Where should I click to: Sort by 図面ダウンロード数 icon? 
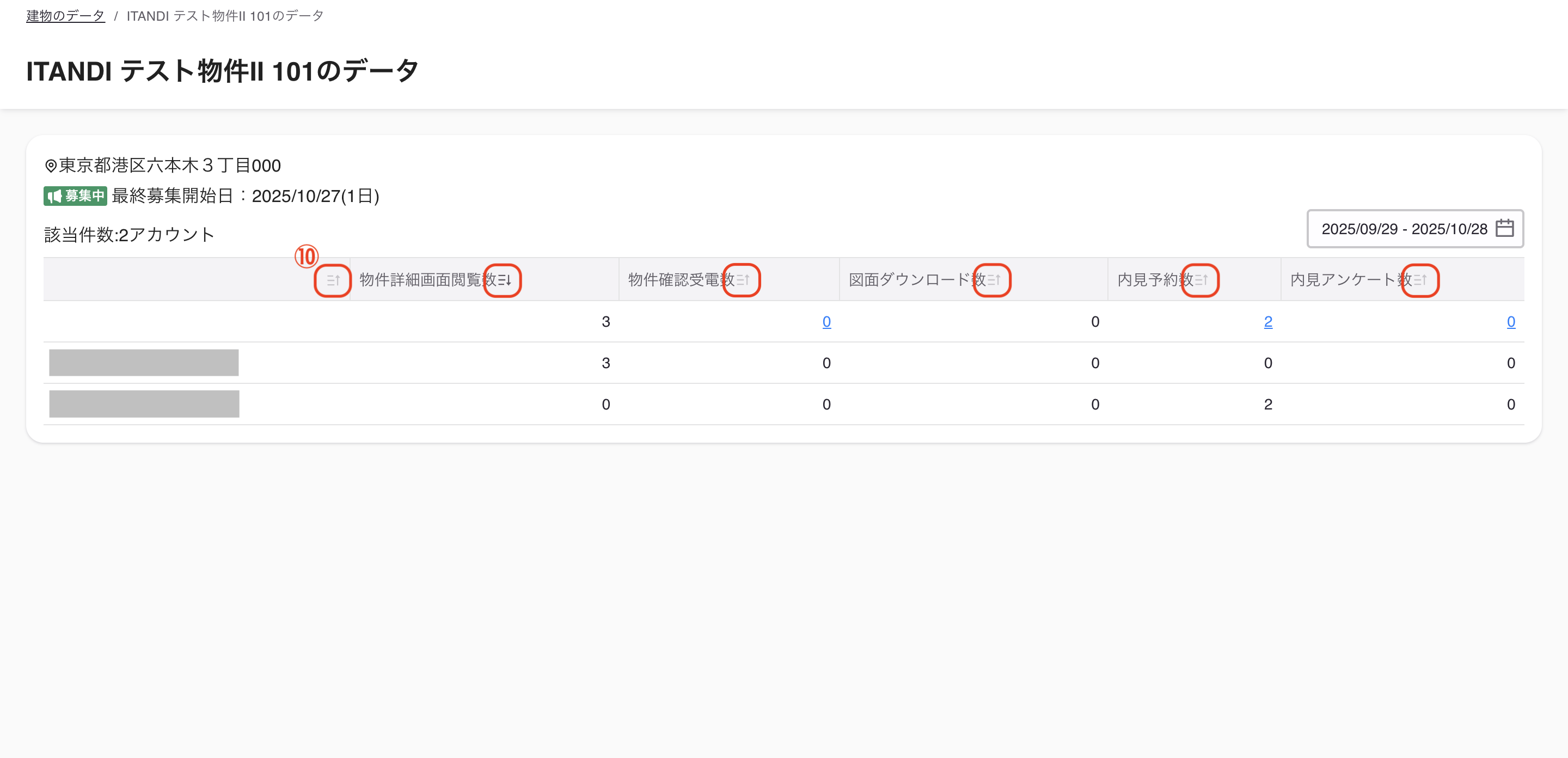(x=994, y=280)
